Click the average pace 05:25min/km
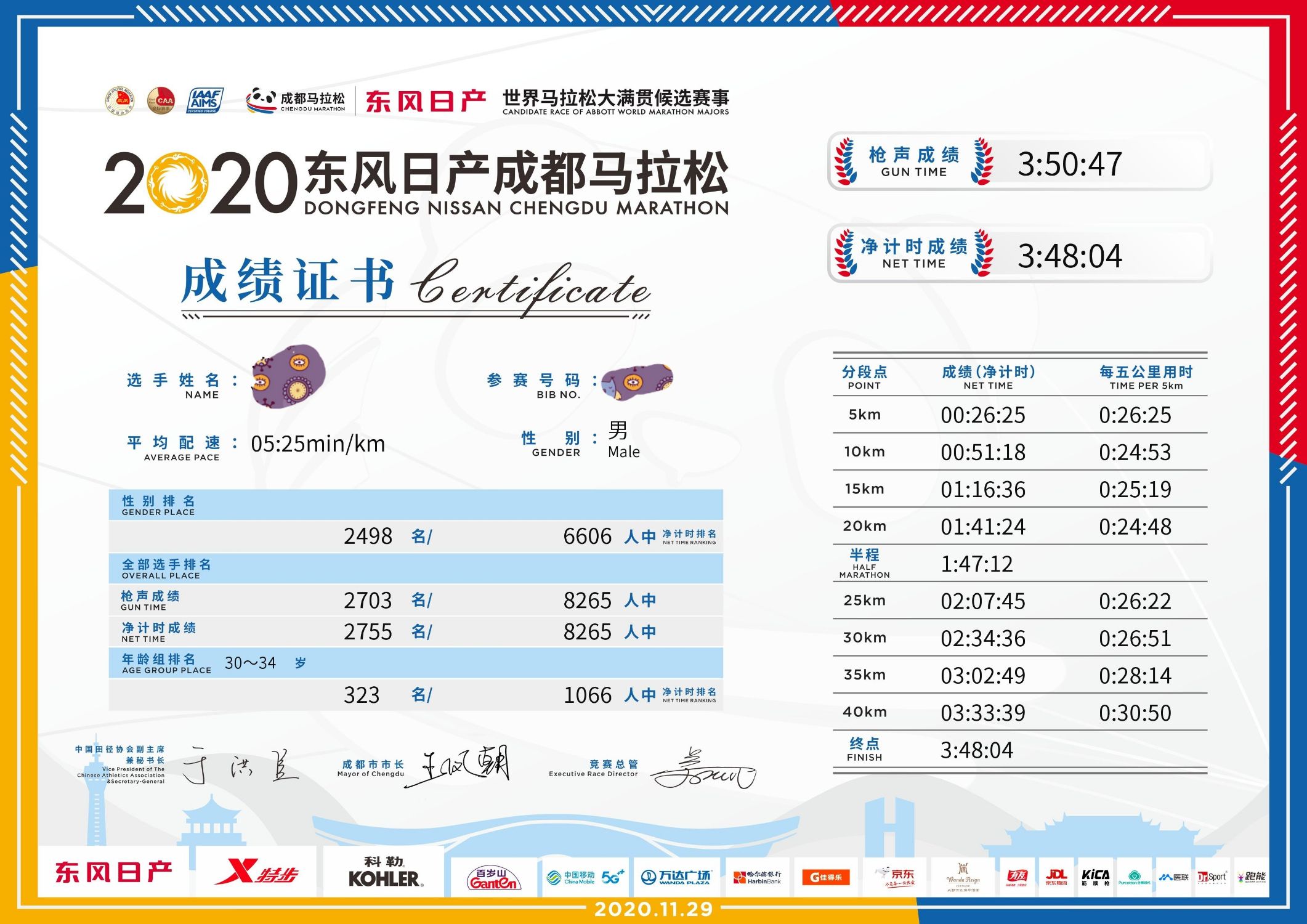Viewport: 1307px width, 924px height. click(x=318, y=444)
